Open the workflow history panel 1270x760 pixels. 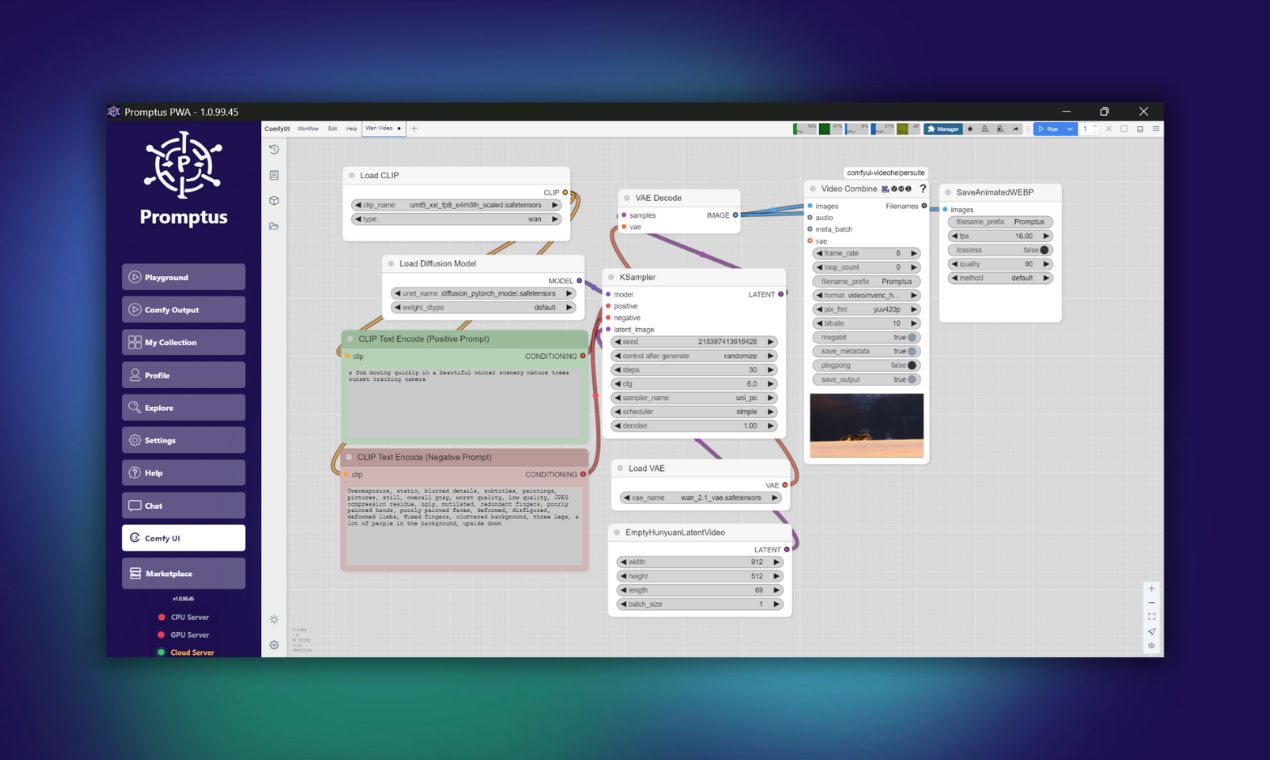coord(273,149)
